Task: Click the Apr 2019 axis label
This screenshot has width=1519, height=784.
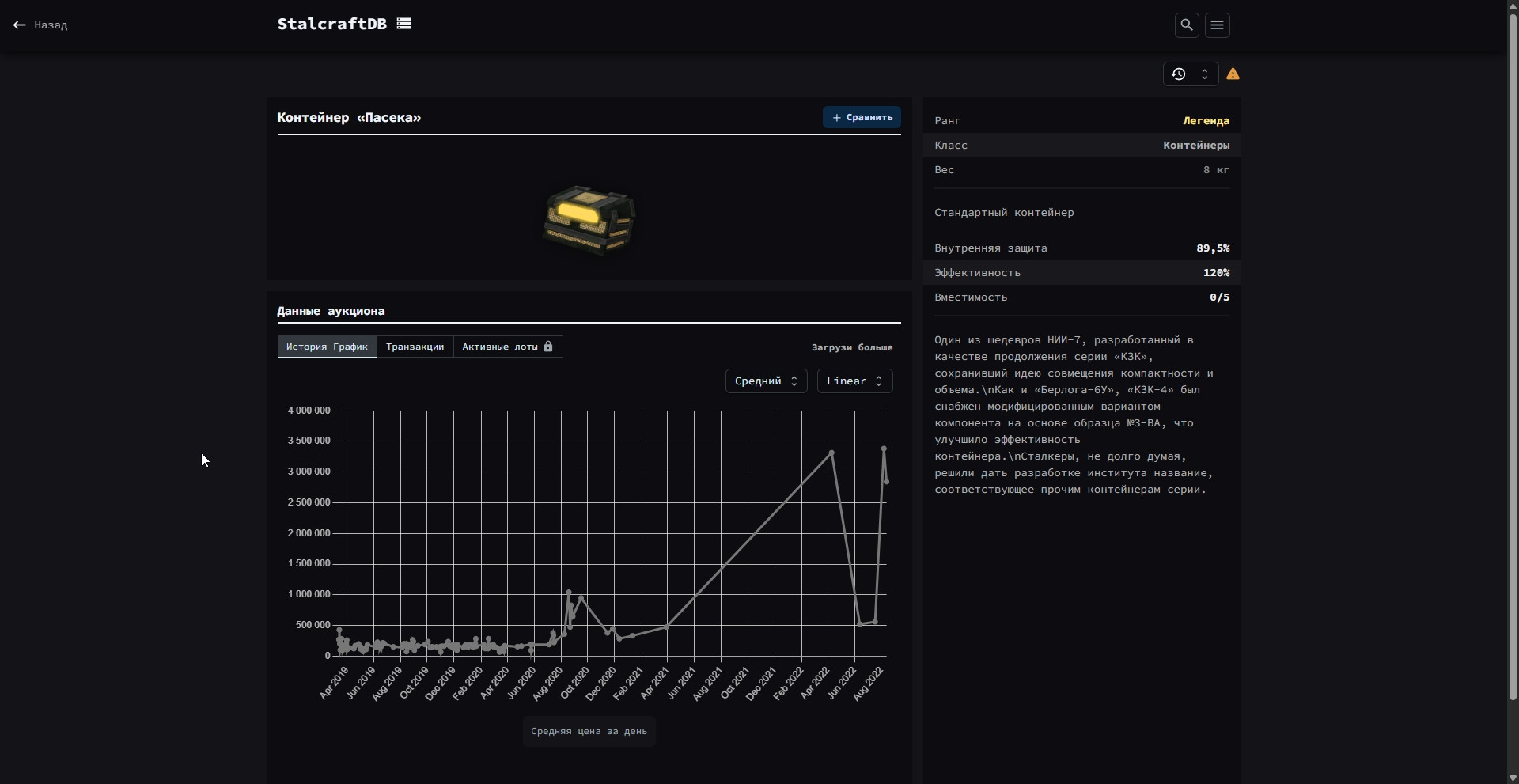Action: coord(334,683)
